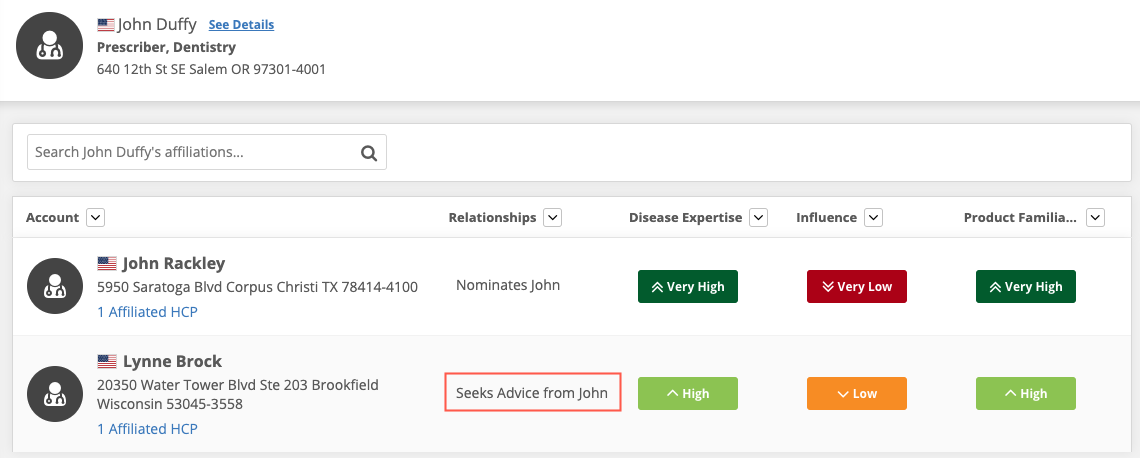Expand the Relationships column dropdown
The width and height of the screenshot is (1140, 458).
coord(553,217)
